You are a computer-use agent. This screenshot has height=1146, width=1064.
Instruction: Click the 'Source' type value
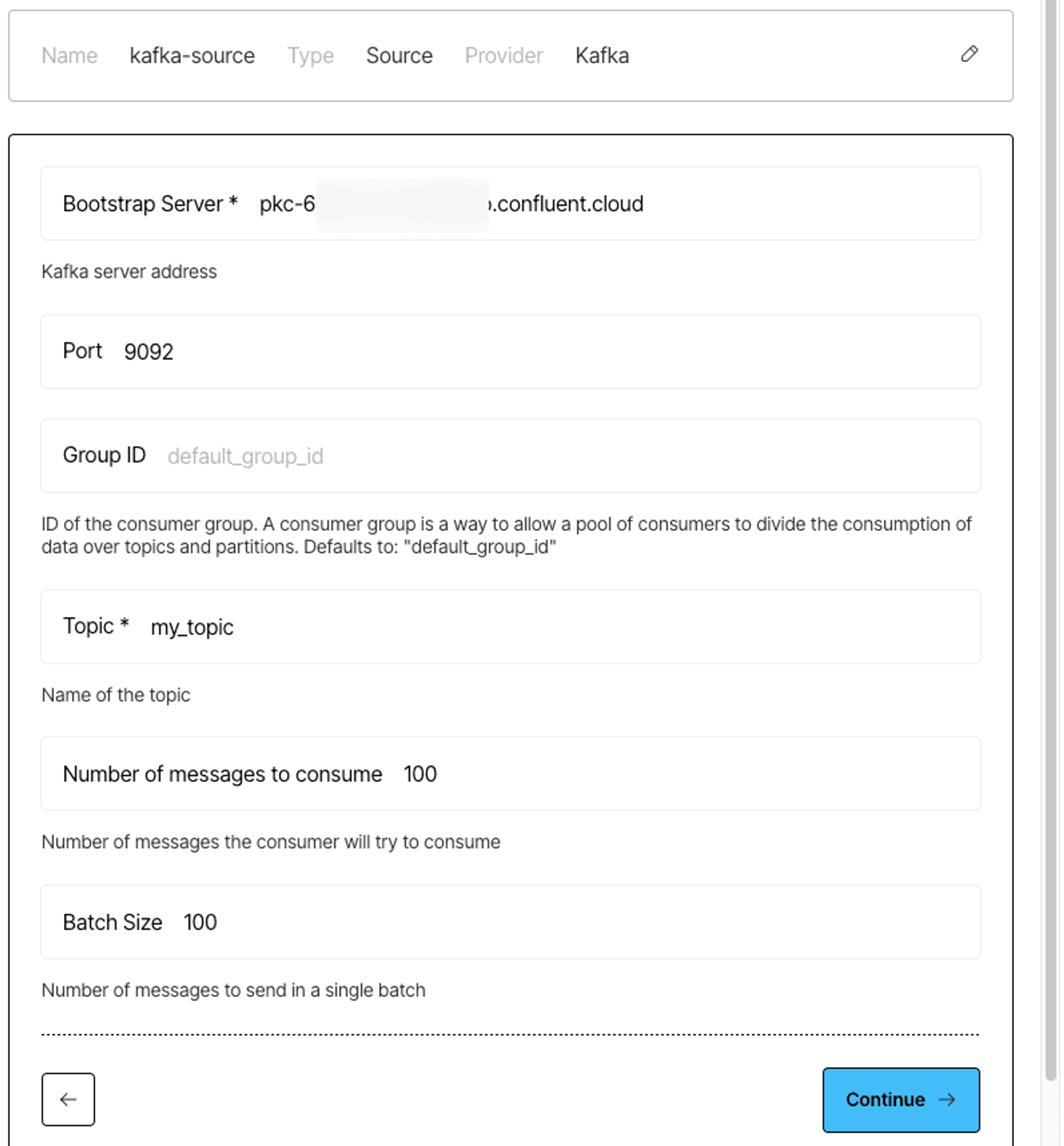click(x=400, y=56)
